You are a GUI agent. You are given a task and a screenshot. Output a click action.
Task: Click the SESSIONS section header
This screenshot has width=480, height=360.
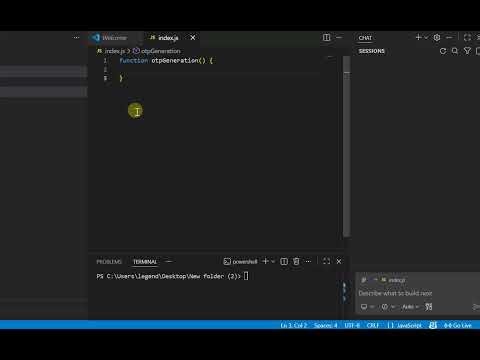(372, 51)
